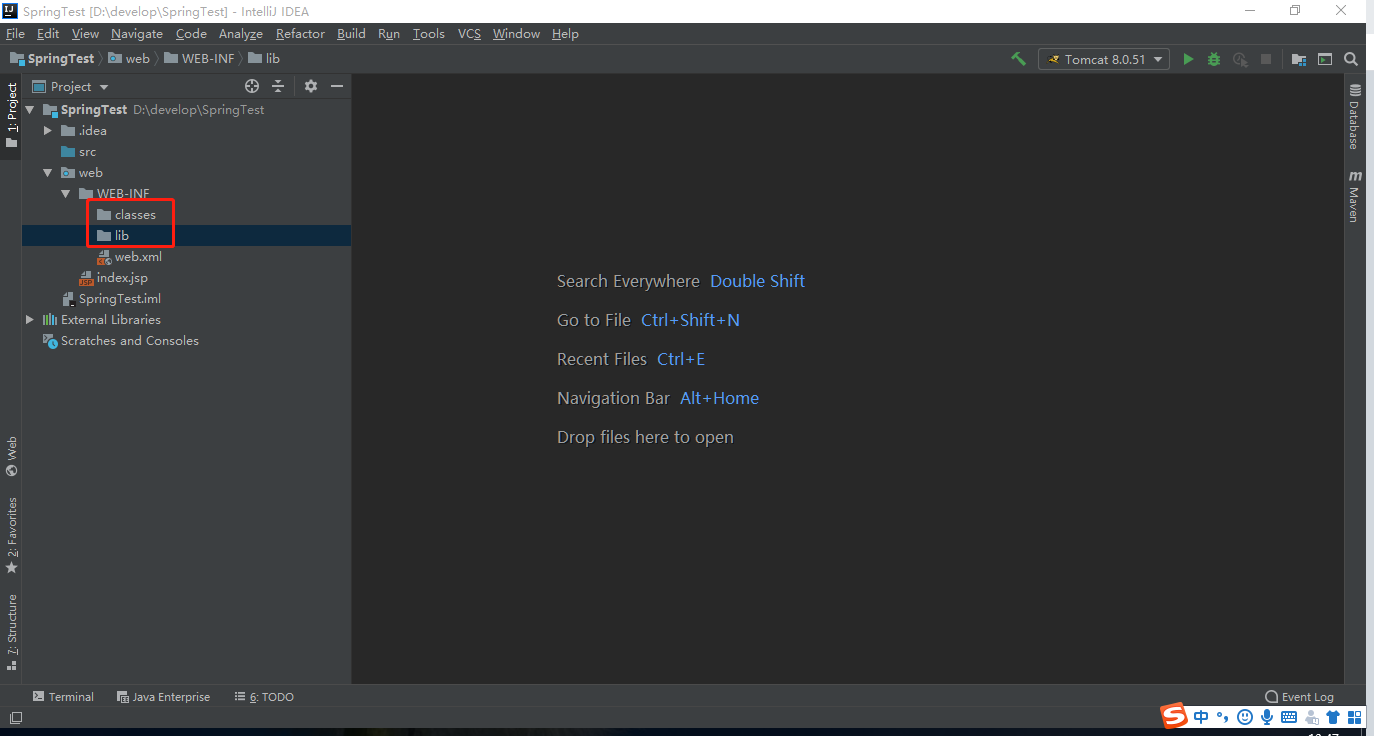Open the Navigate menu
The image size is (1374, 736).
[137, 33]
